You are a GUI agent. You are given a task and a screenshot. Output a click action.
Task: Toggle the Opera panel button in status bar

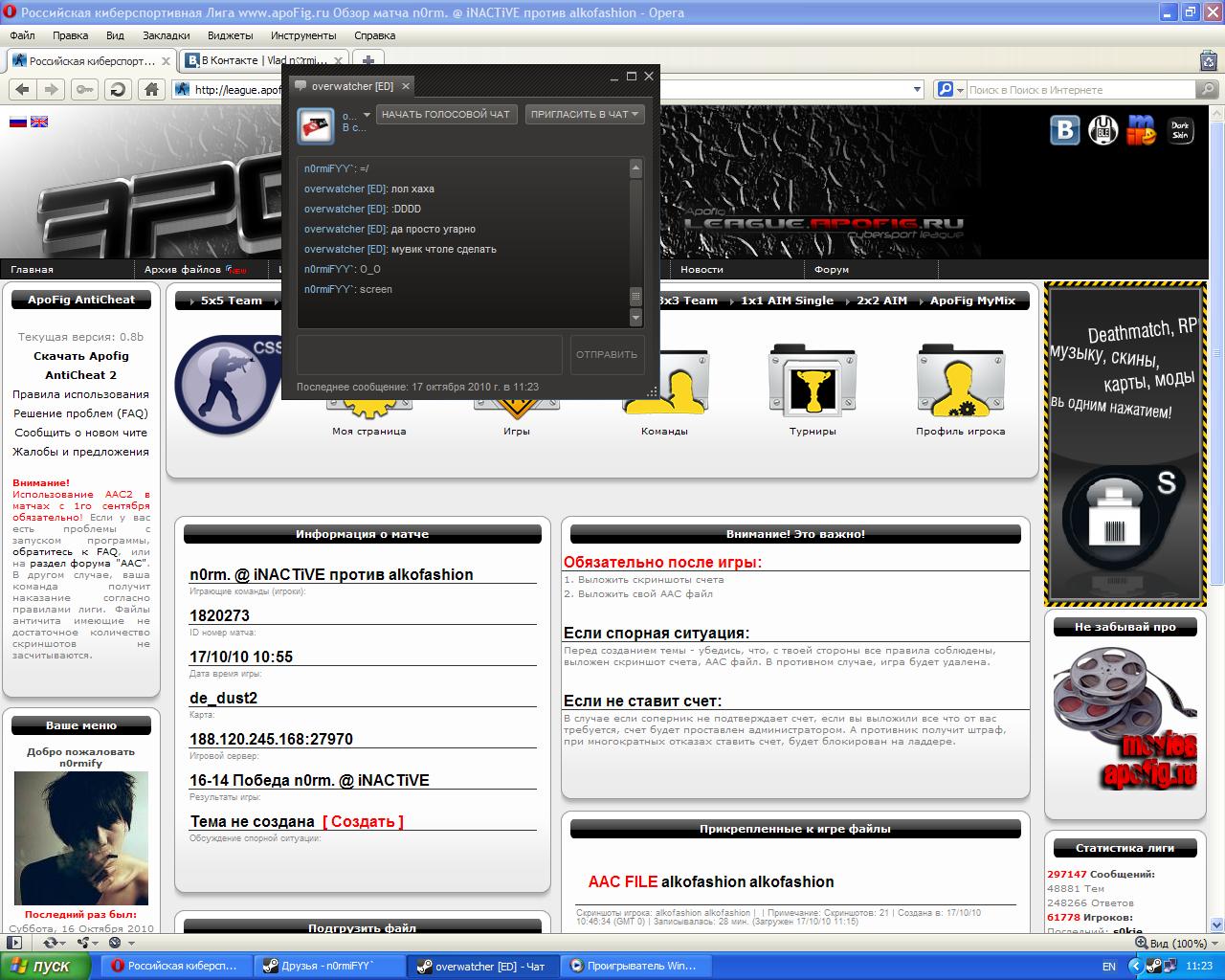(x=15, y=943)
